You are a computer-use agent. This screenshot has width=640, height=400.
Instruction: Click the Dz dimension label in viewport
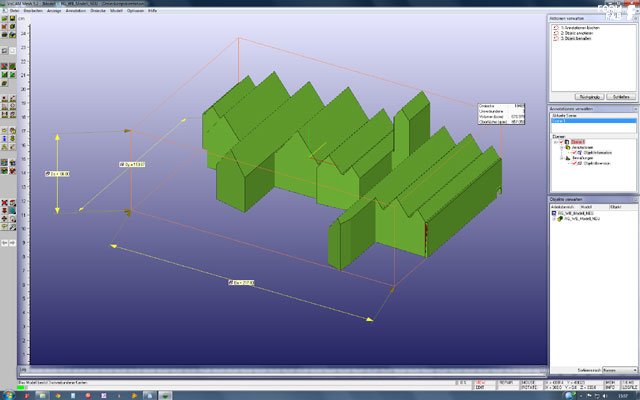(57, 174)
